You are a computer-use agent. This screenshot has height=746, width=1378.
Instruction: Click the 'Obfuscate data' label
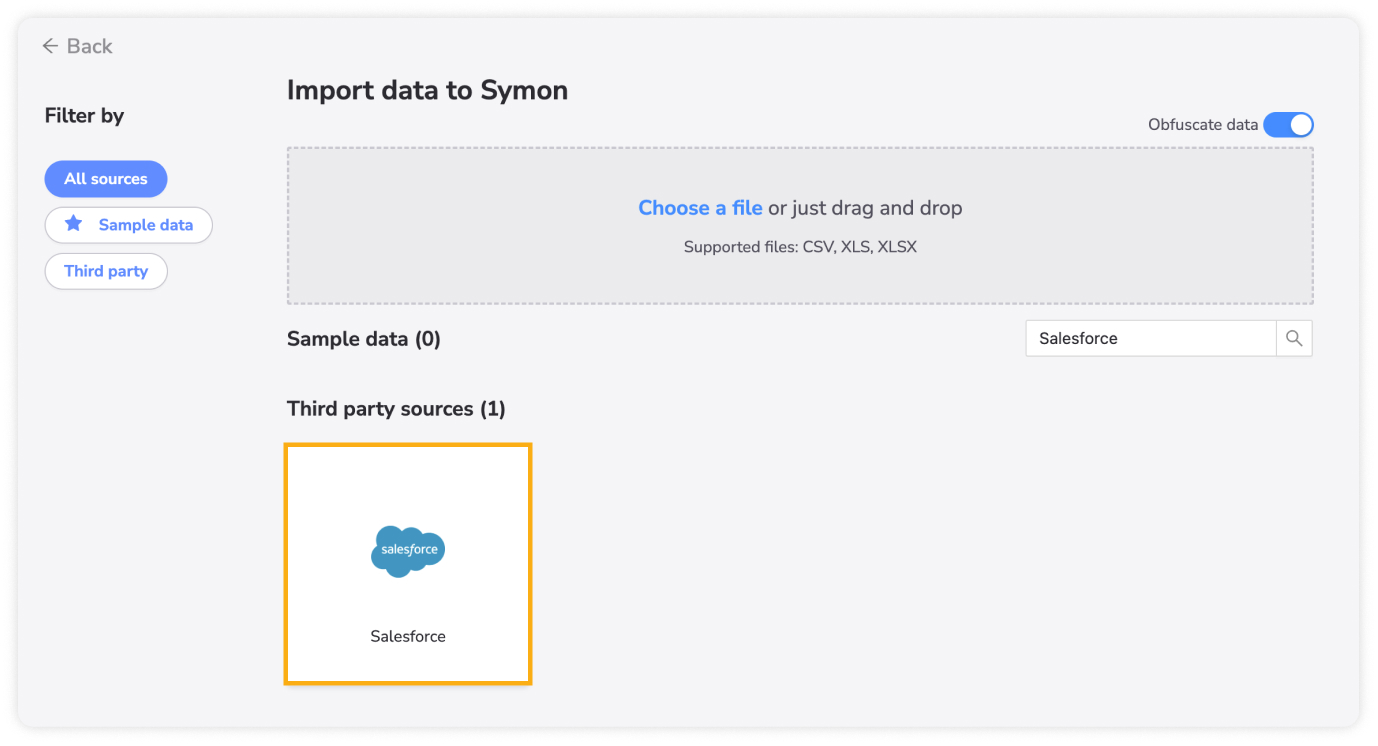(1203, 125)
